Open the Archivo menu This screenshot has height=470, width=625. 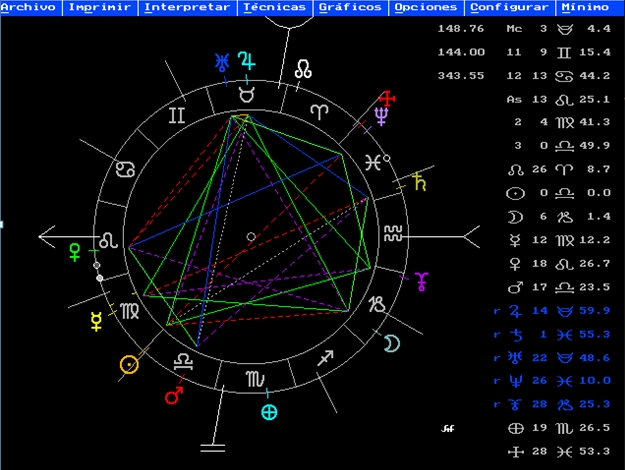(x=29, y=7)
